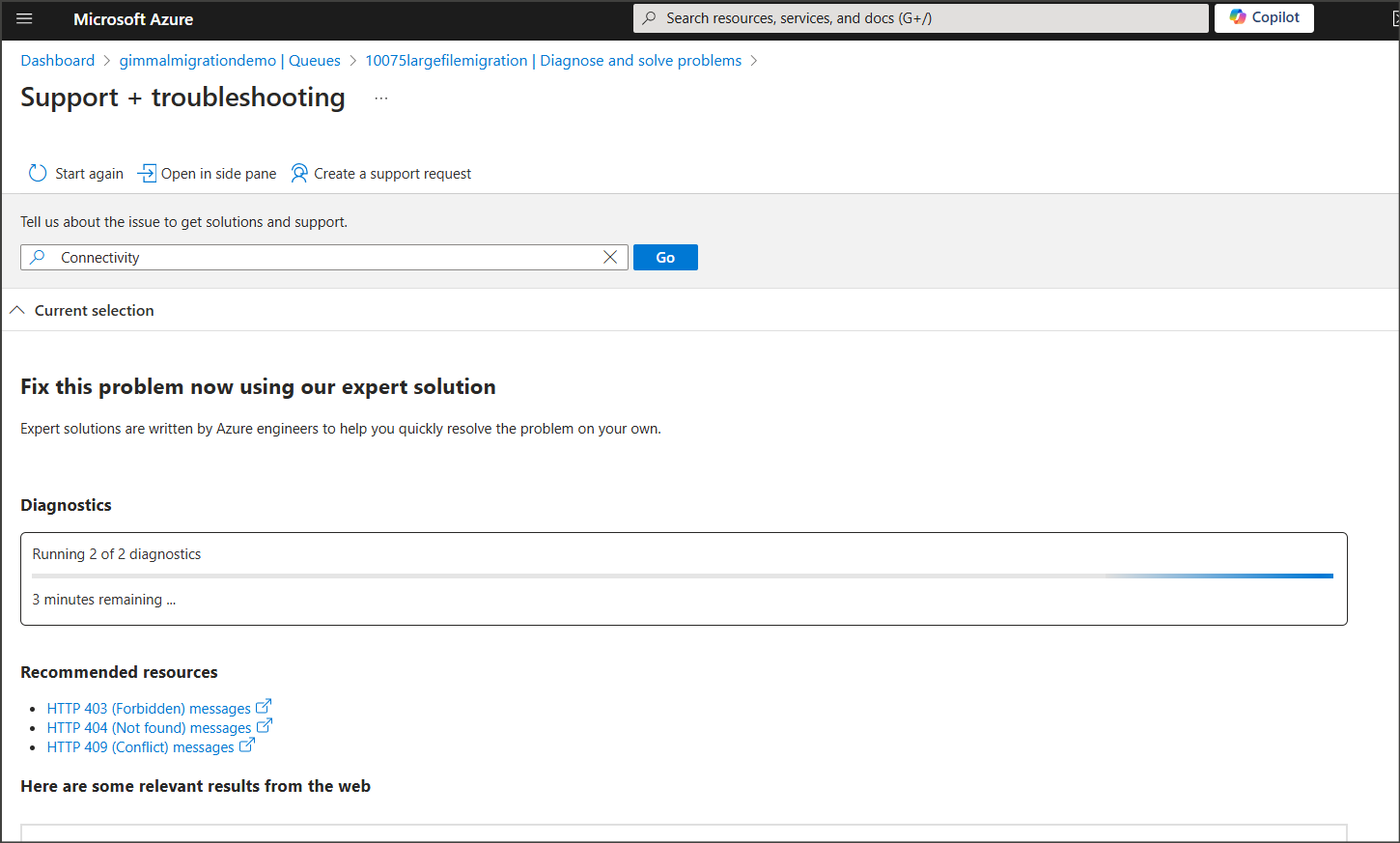Navigate to Dashboard via breadcrumb
This screenshot has width=1400, height=843.
pos(57,60)
